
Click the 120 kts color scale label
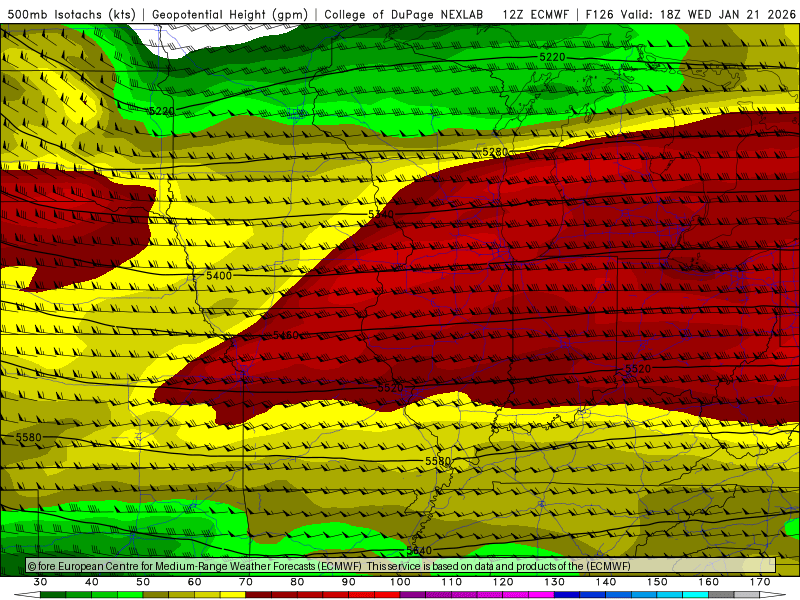(503, 582)
